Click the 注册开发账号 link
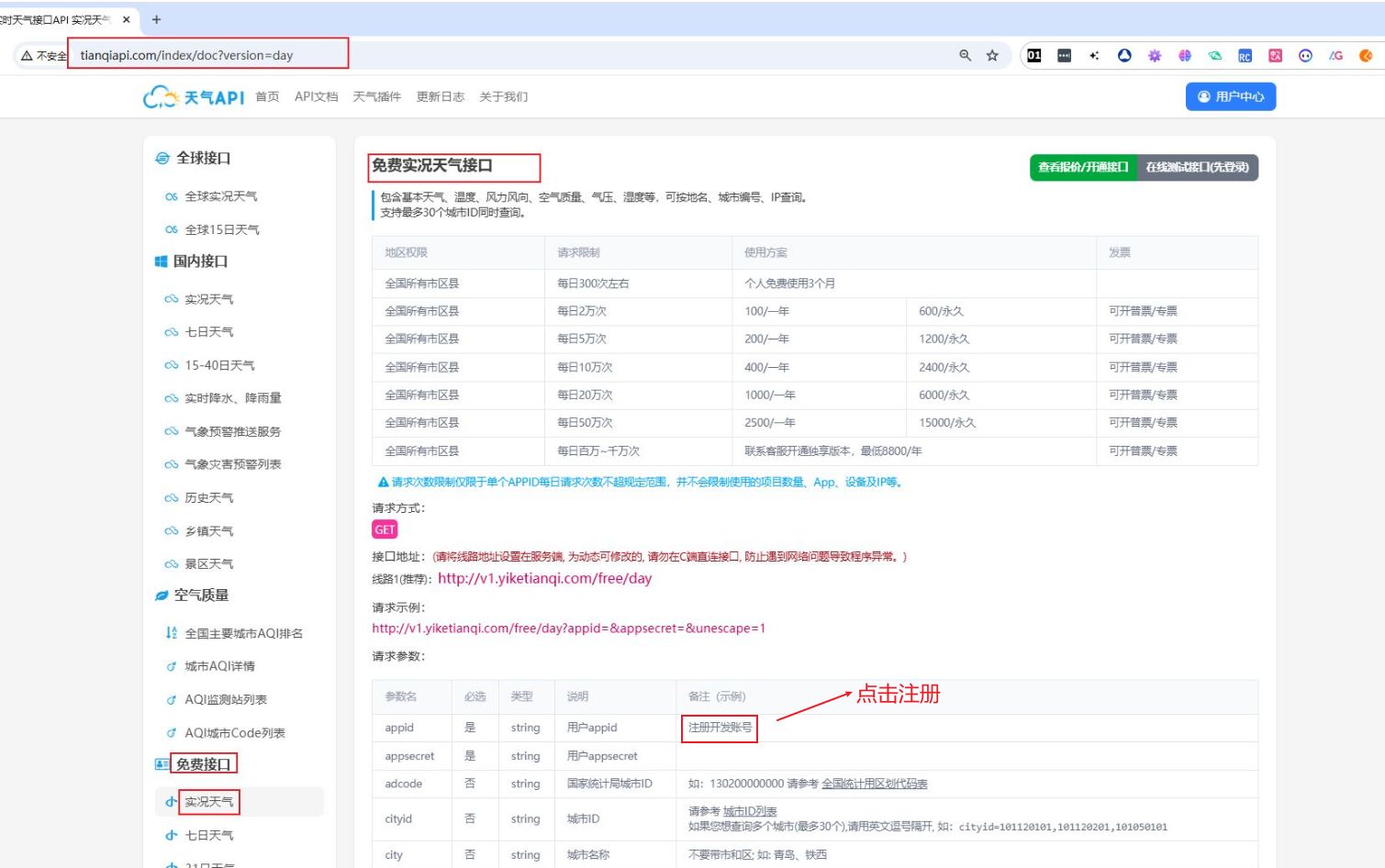Screen dimensions: 1385x868 (720, 728)
